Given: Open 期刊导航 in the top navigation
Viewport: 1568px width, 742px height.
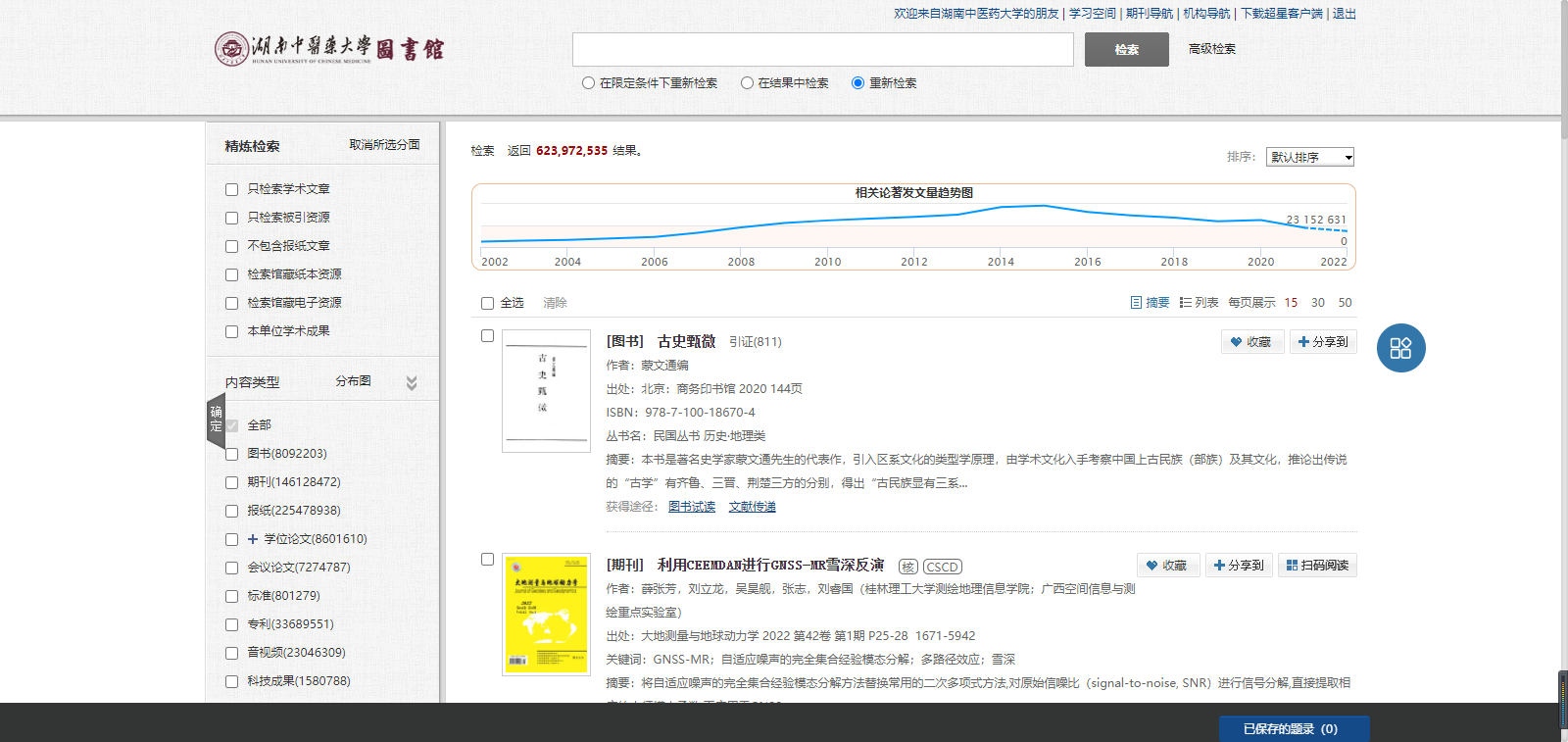Looking at the screenshot, I should coord(1149,14).
